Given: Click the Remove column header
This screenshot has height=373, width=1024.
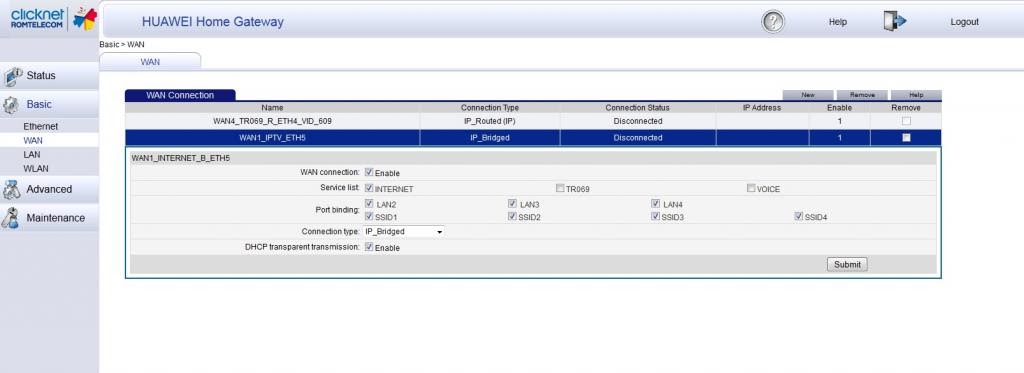Looking at the screenshot, I should click(x=906, y=108).
